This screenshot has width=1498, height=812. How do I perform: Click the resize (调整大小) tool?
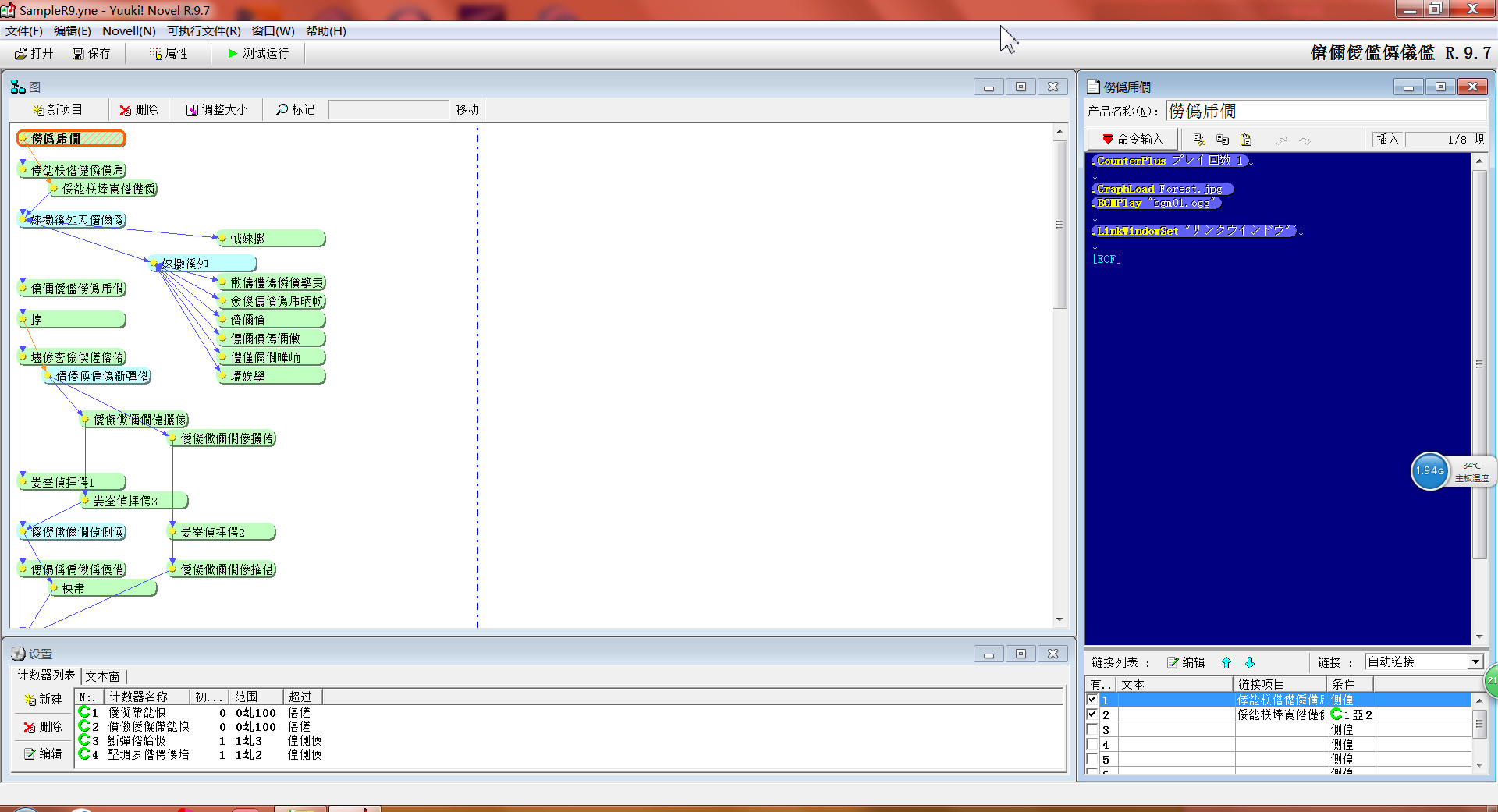click(x=217, y=109)
